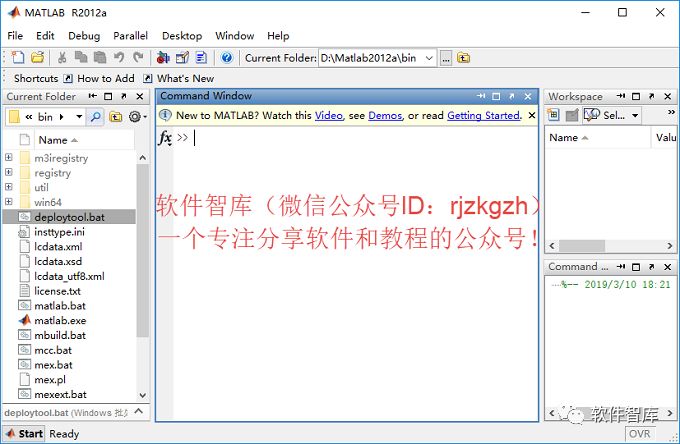Select license.txt in the file list
This screenshot has width=680, height=444.
(x=57, y=291)
